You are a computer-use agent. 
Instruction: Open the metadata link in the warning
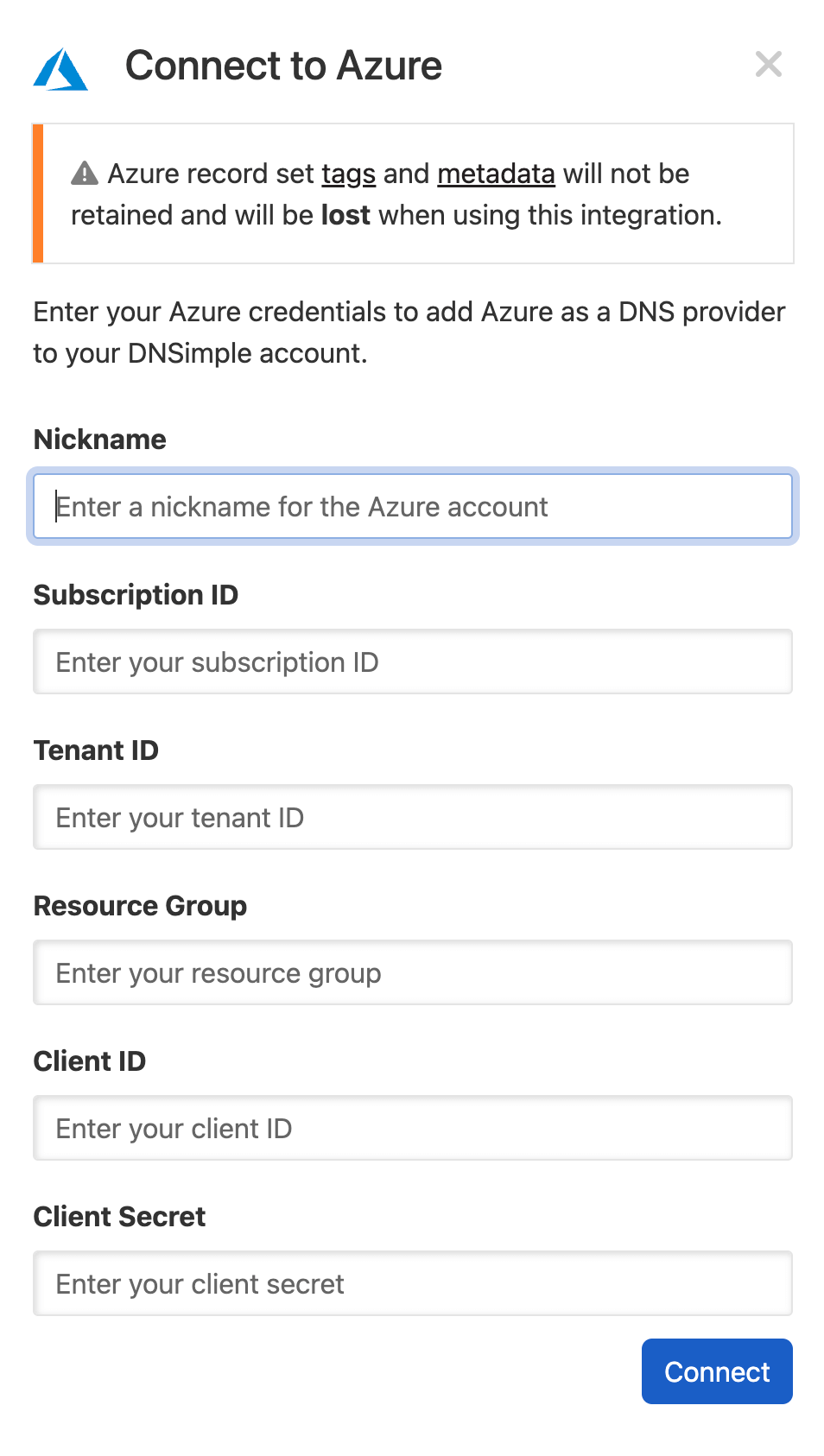click(496, 174)
